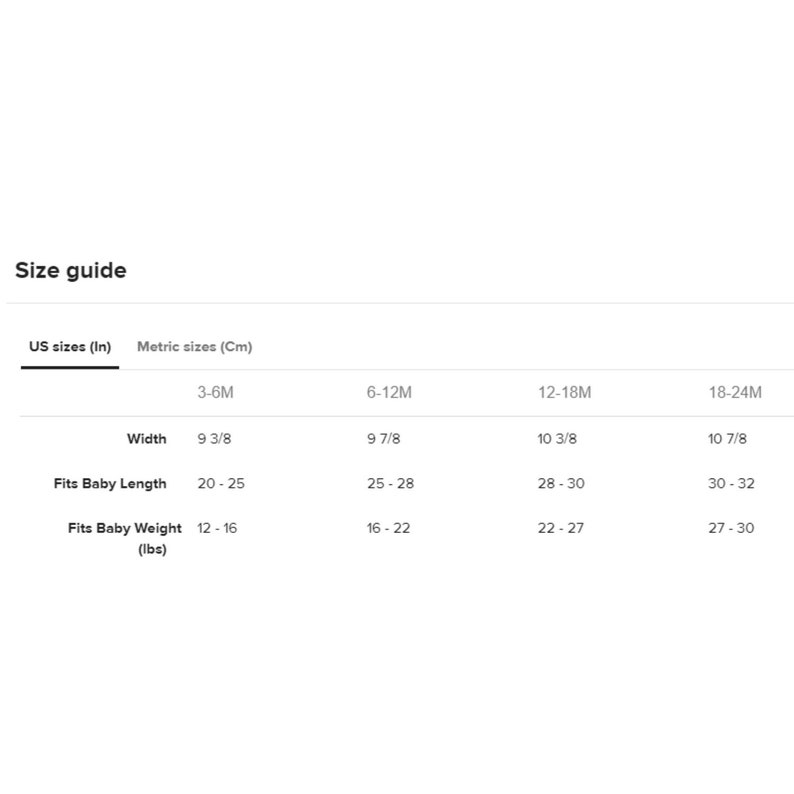Select the 3-6M column header

point(216,392)
